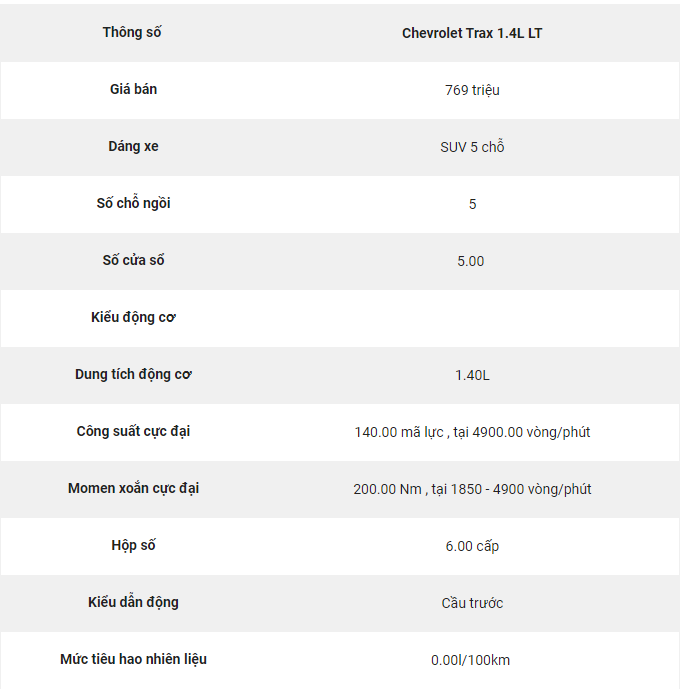Select the SUV 5 chỗ value

[x=472, y=146]
